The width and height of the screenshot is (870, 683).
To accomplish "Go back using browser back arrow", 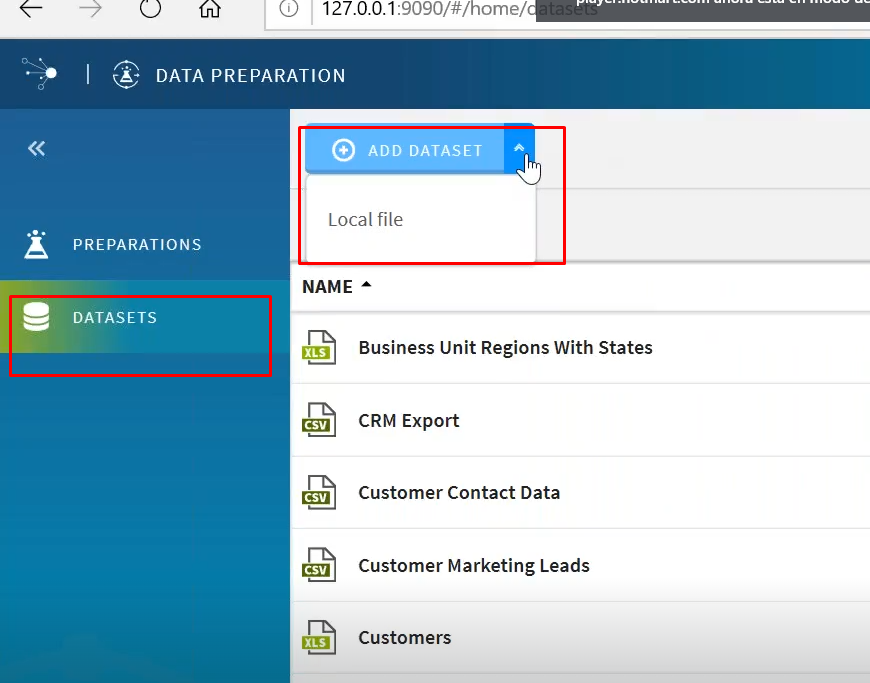I will click(x=31, y=8).
